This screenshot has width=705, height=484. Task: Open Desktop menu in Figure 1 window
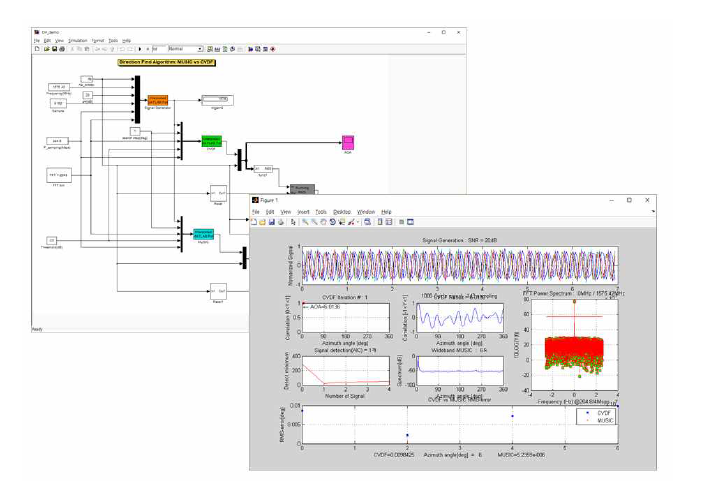(342, 212)
